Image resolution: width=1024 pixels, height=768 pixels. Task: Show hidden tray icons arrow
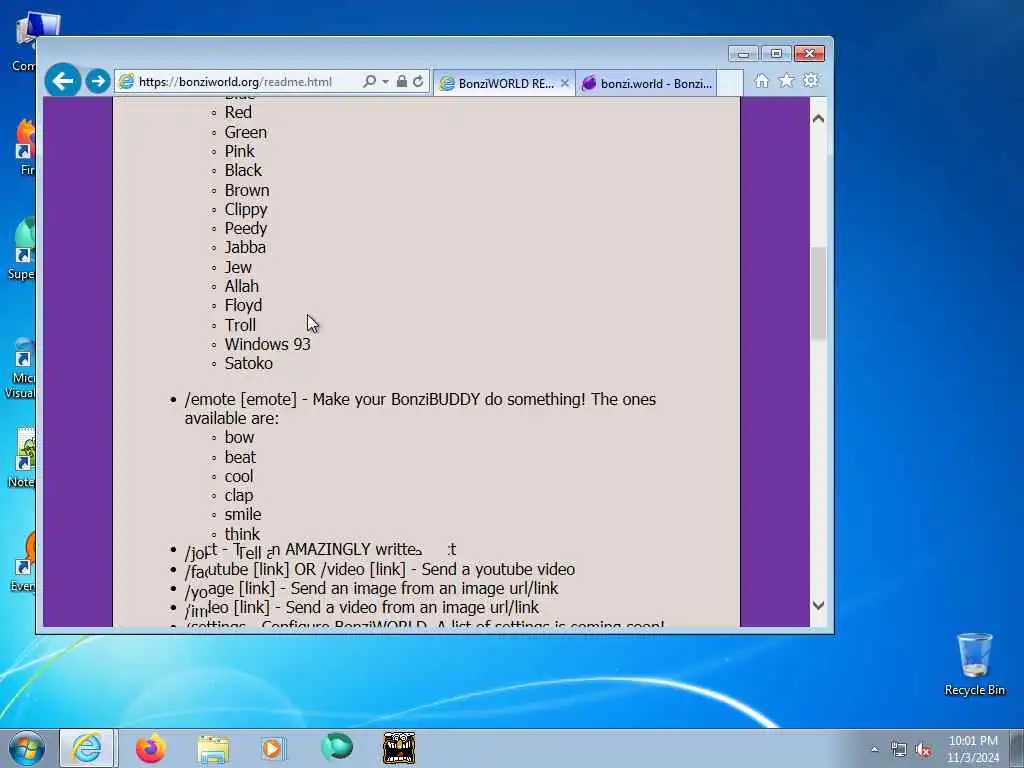click(874, 750)
